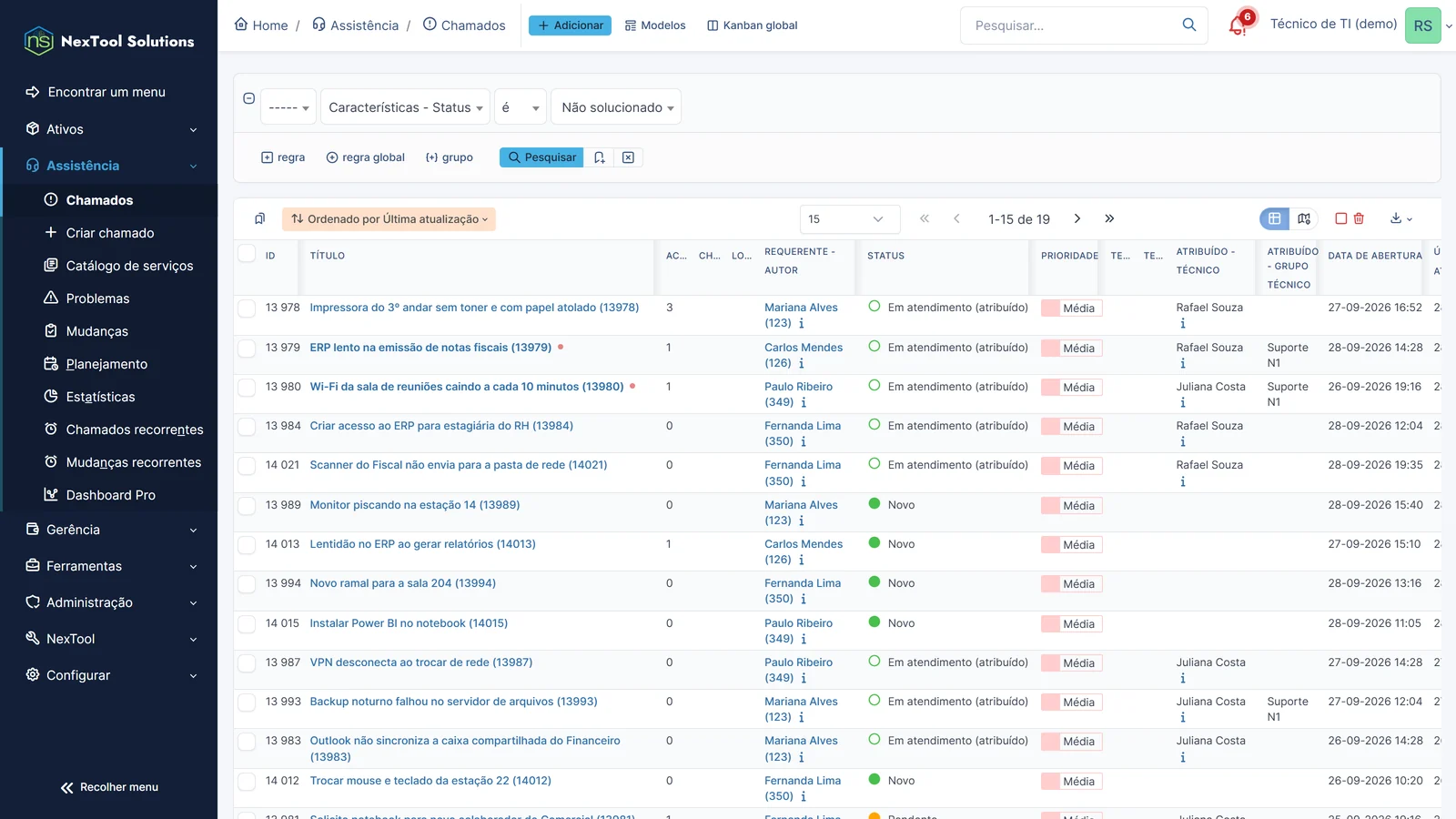Viewport: 1456px width, 819px height.
Task: Open the 'é' operator dropdown
Action: [x=521, y=107]
